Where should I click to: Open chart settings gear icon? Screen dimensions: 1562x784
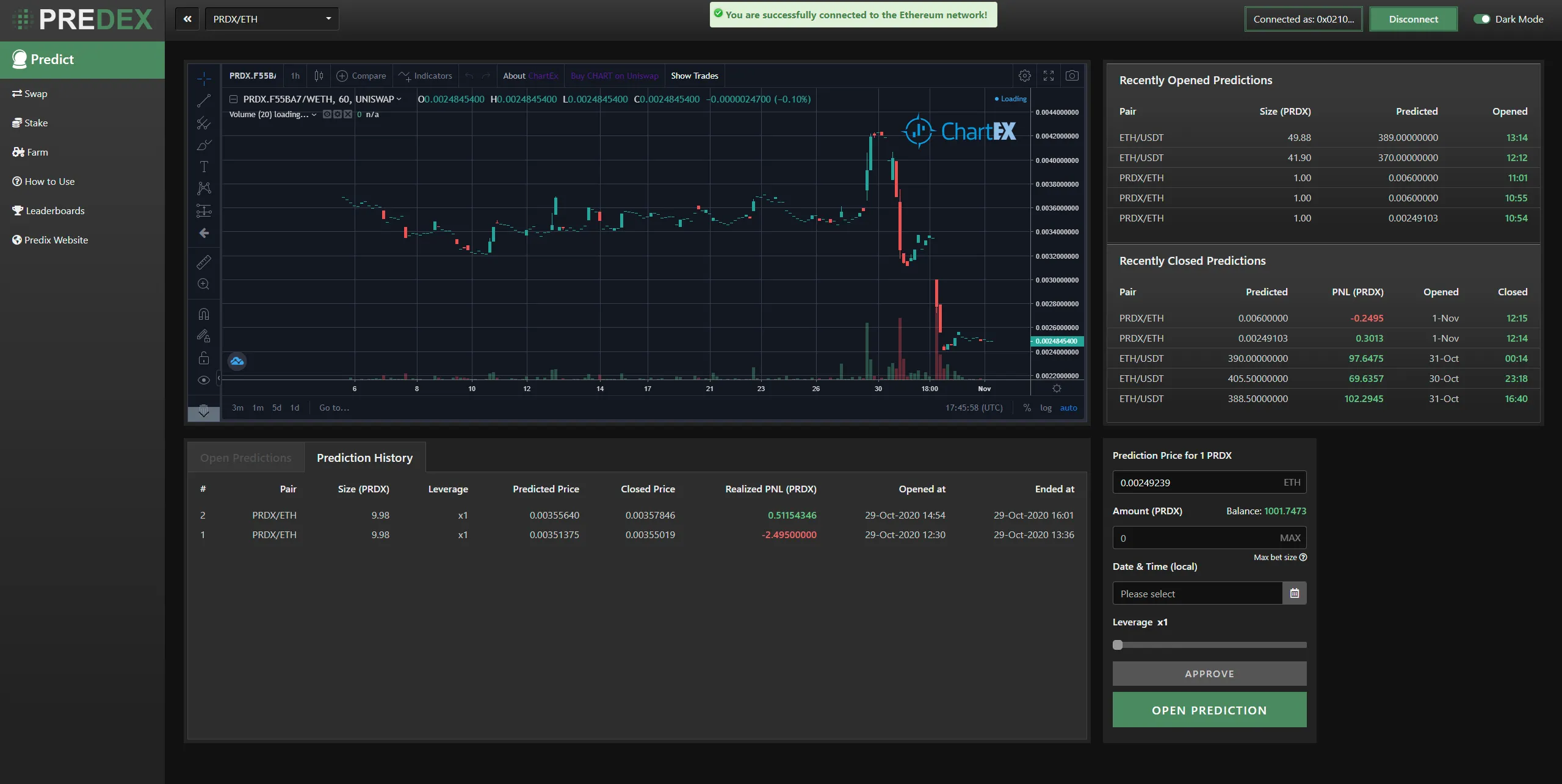click(1024, 76)
